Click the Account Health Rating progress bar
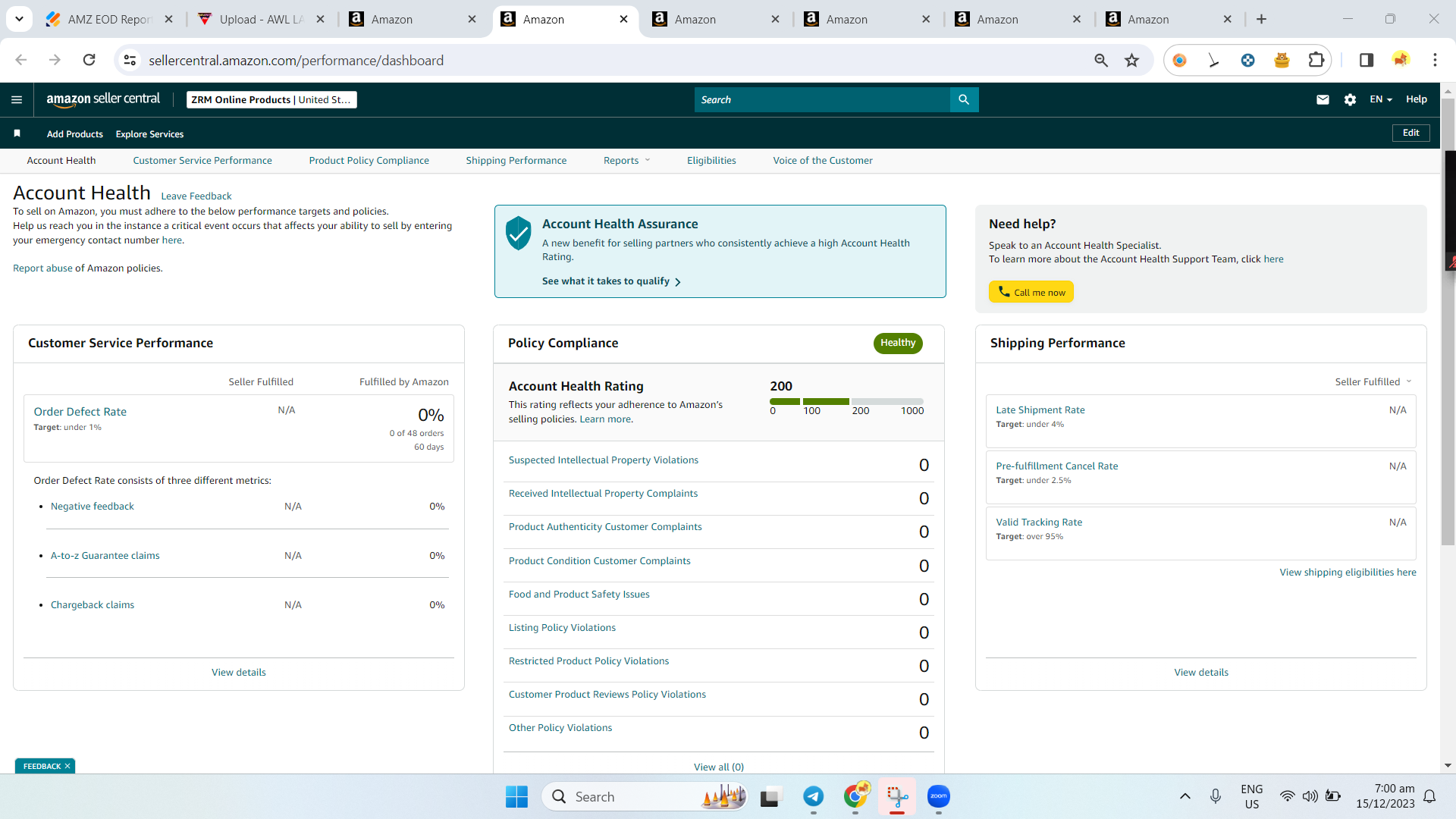The width and height of the screenshot is (1456, 819). point(846,401)
